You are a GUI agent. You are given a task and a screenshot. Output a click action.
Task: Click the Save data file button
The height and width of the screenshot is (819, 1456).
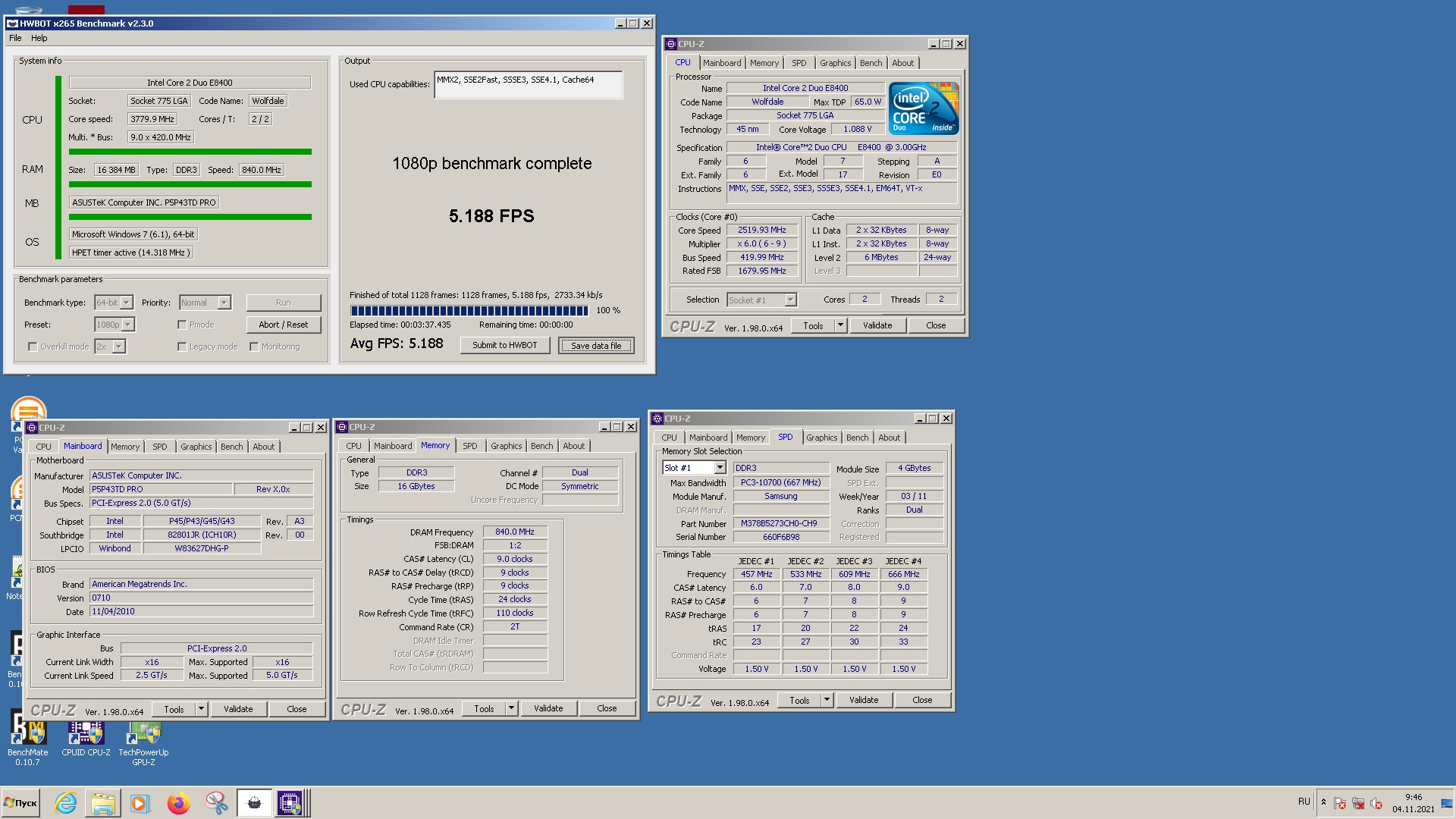click(596, 345)
